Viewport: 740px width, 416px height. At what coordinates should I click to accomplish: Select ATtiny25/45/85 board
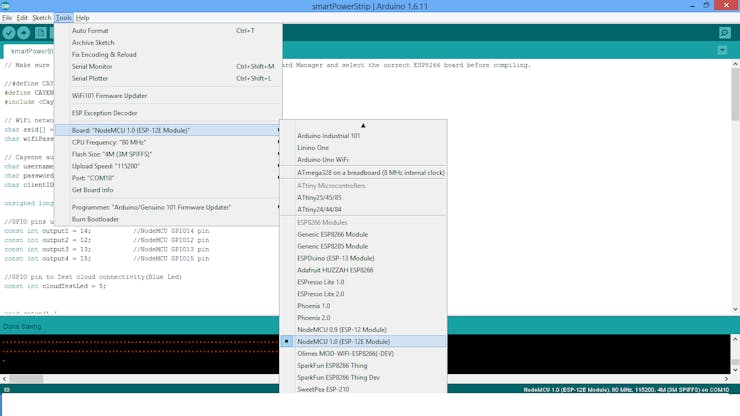[363, 197]
